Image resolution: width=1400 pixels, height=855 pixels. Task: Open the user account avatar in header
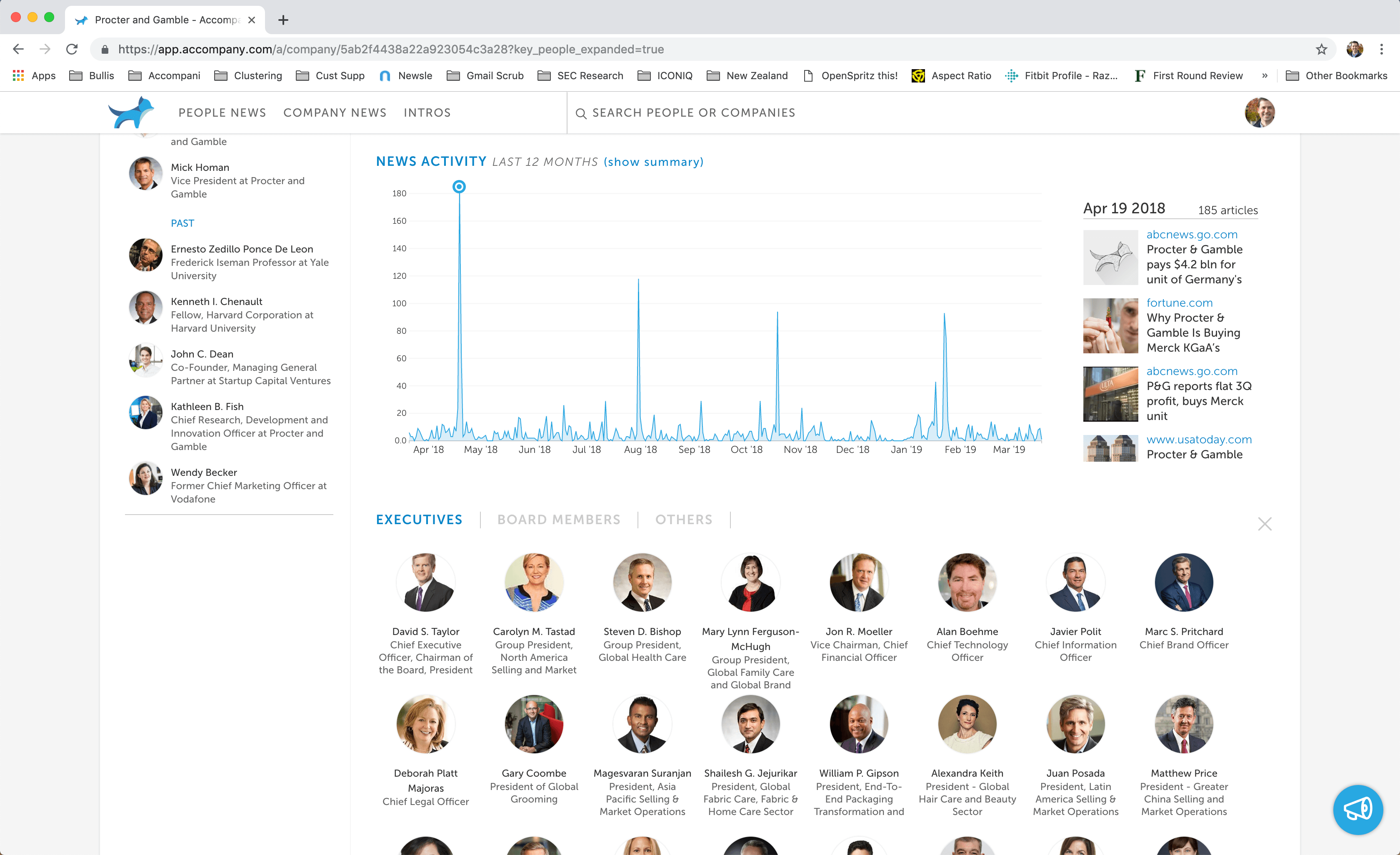point(1260,112)
